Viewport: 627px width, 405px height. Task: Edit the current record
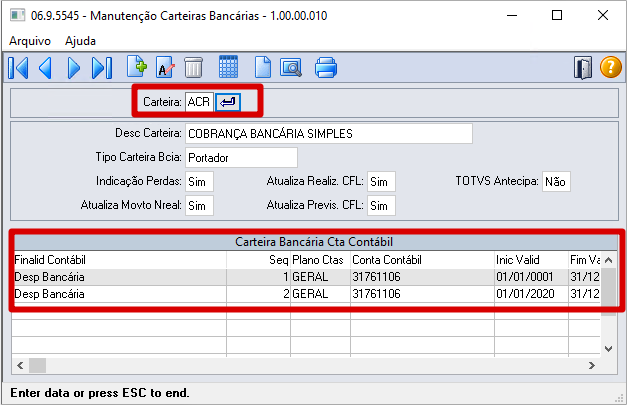[x=165, y=67]
